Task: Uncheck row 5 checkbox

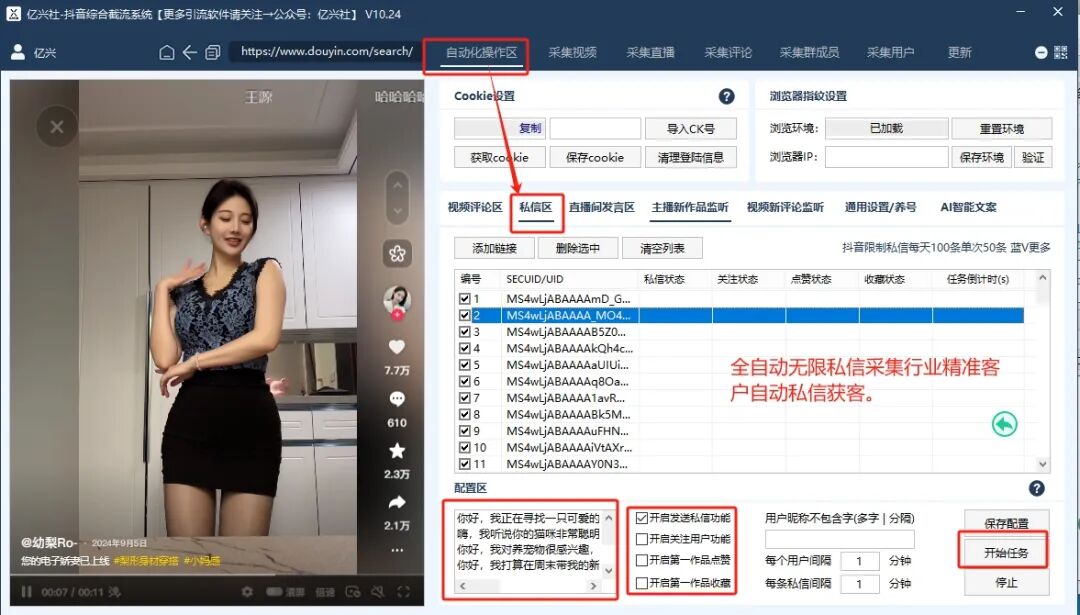Action: 464,365
